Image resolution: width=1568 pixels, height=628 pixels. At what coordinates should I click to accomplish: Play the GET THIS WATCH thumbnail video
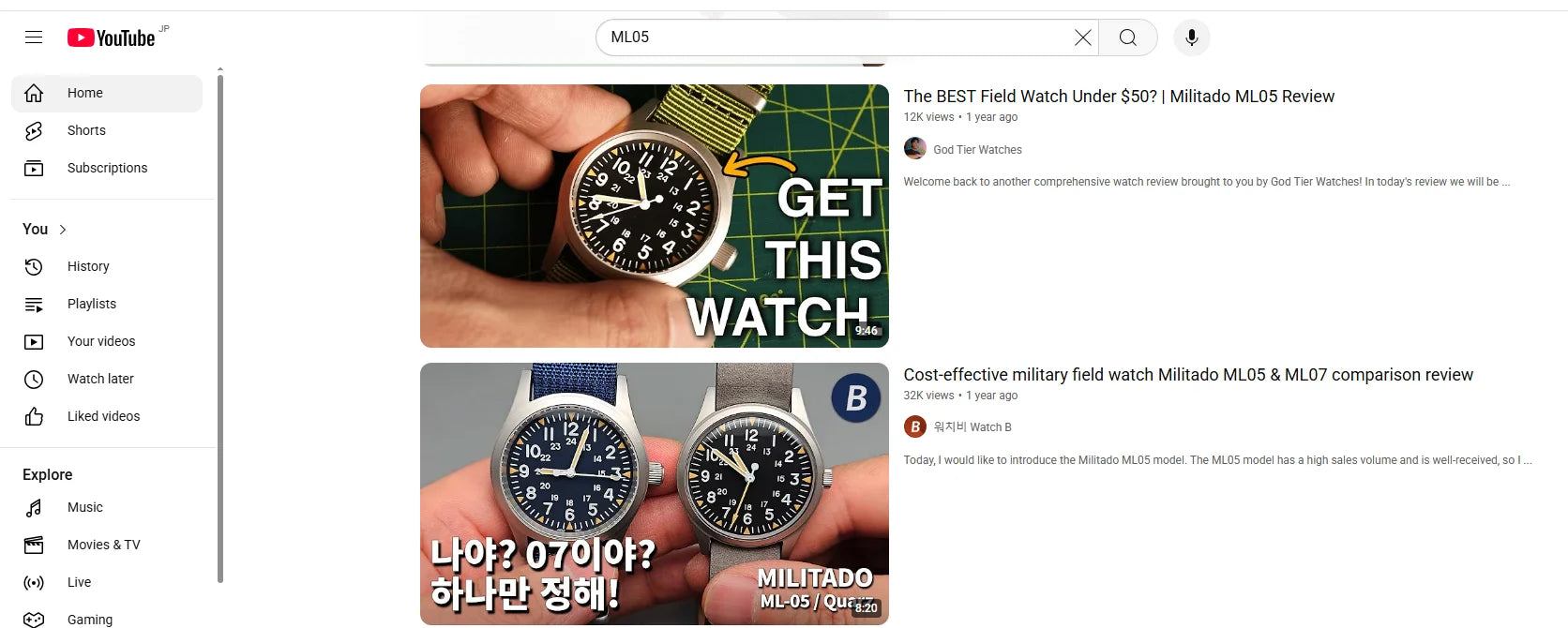coord(655,216)
